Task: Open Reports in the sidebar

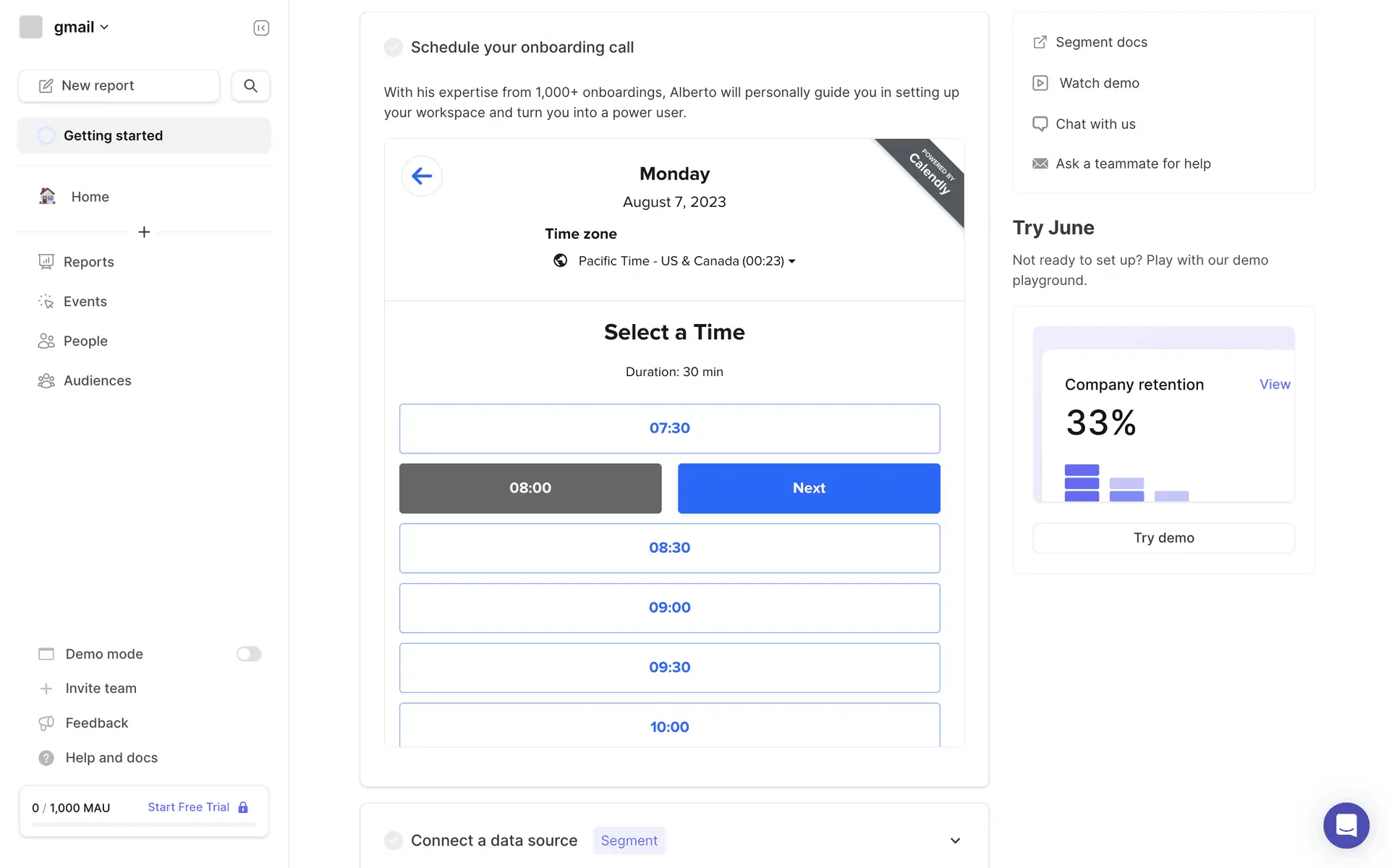Action: [x=88, y=262]
